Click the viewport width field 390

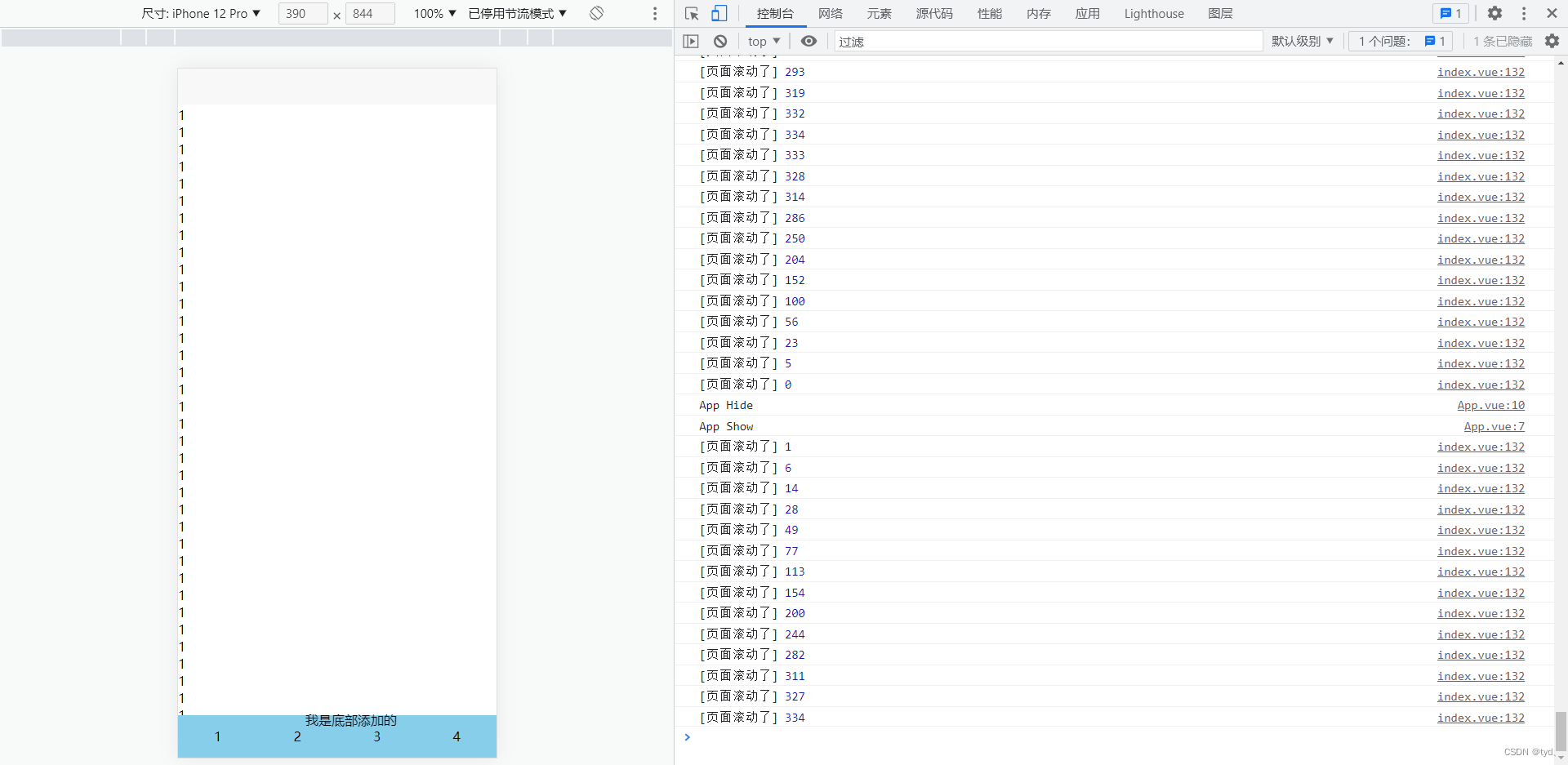303,14
